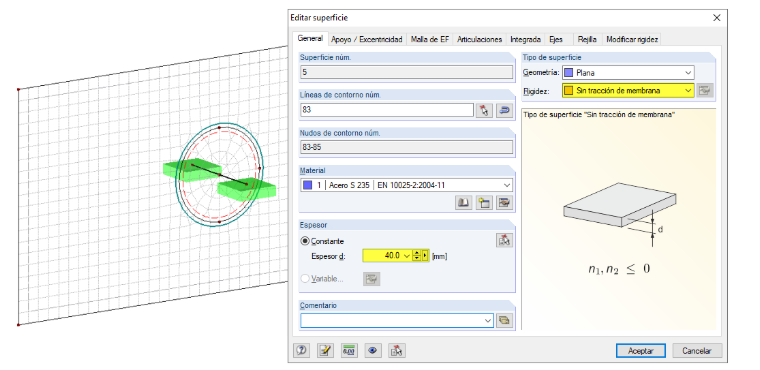
Task: Open the help icon at dialog bottom
Action: tap(301, 350)
